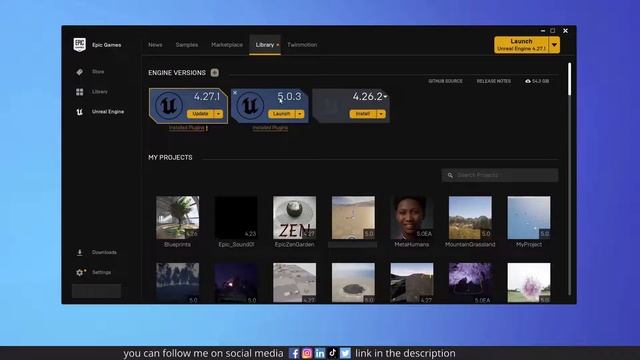Screen dimensions: 640x360
Task: Open the Twitter icon in the banner
Action: 345,353
